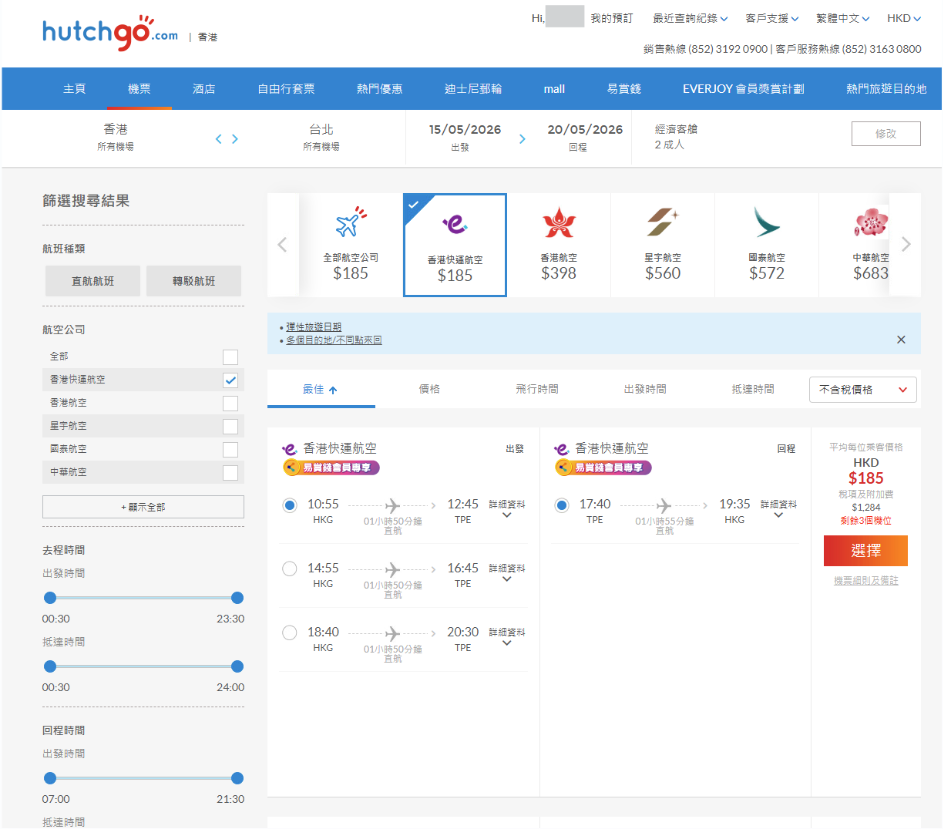Open the tax-exclusive price dropdown
The image size is (943, 829).
863,389
